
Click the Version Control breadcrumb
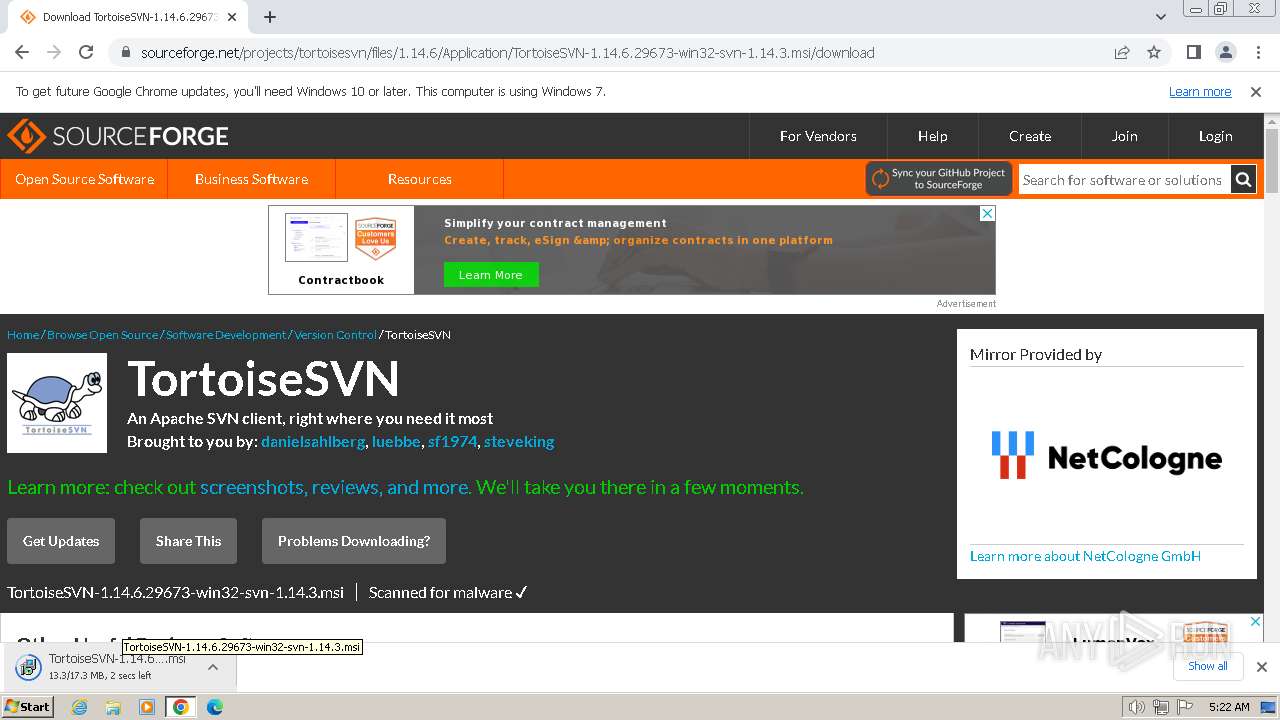(335, 335)
